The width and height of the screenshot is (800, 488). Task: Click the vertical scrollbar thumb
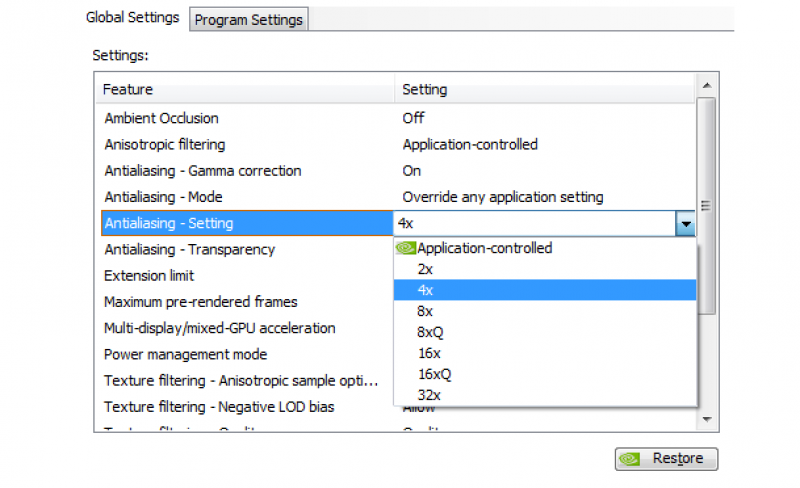pos(706,205)
